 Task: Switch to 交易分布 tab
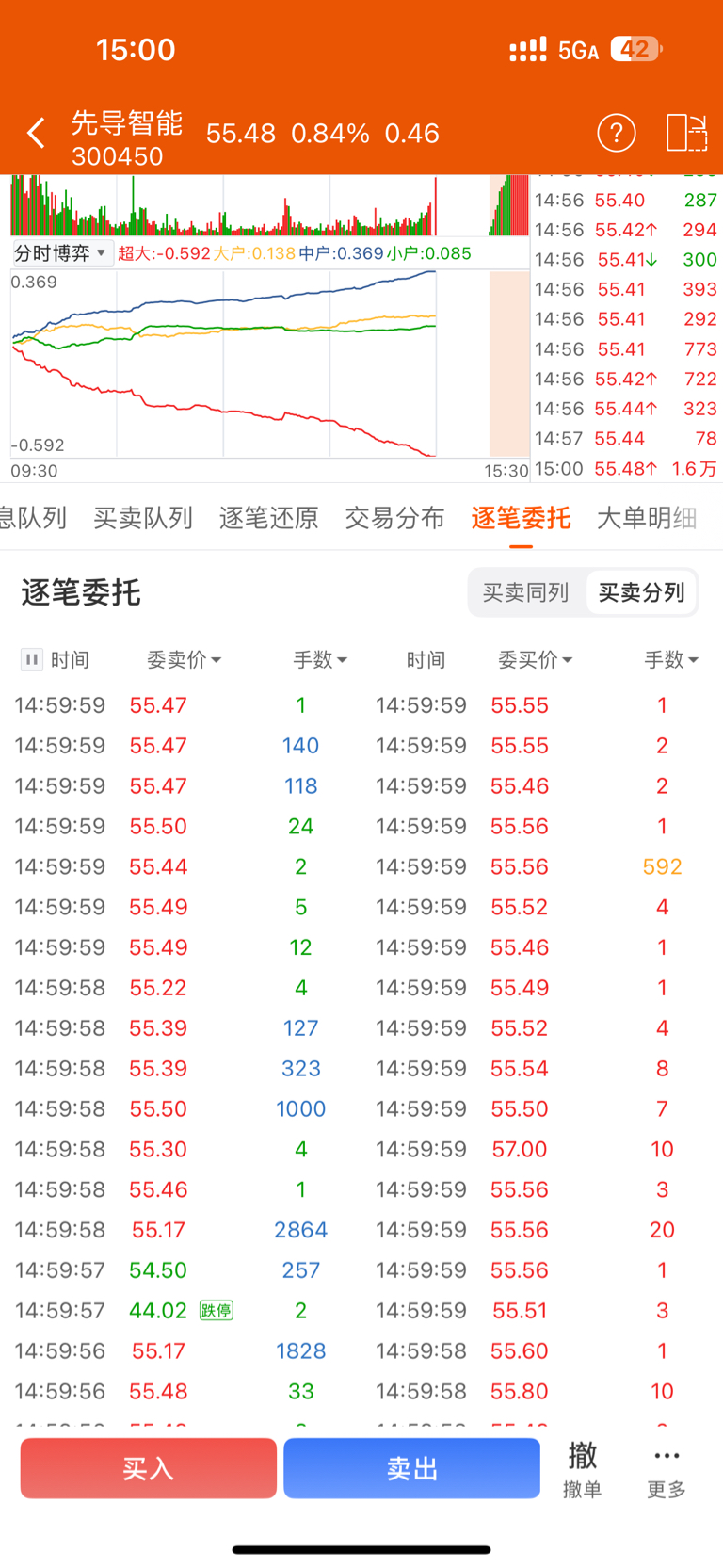(394, 518)
